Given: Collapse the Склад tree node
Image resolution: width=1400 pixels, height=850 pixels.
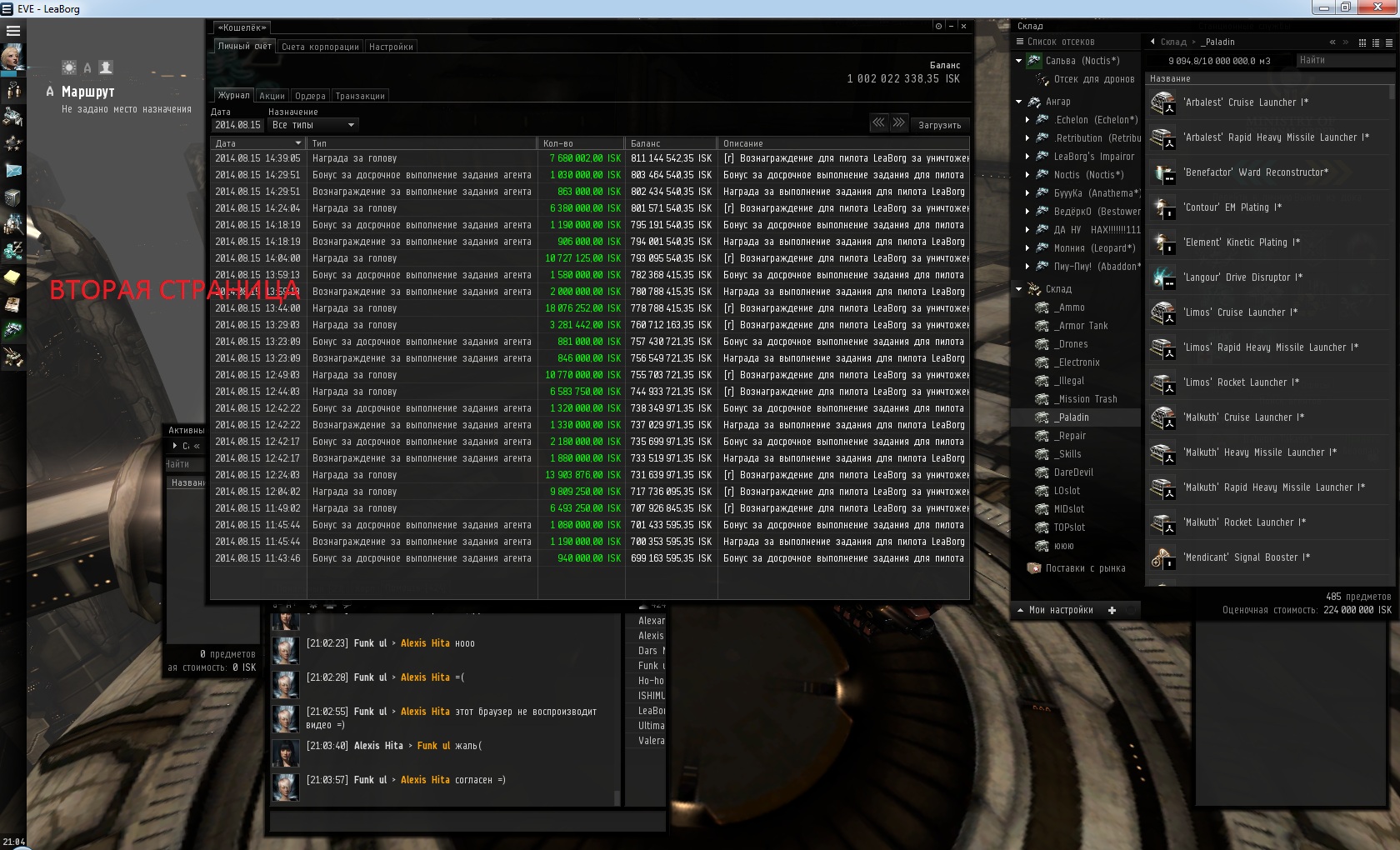Looking at the screenshot, I should (1018, 289).
